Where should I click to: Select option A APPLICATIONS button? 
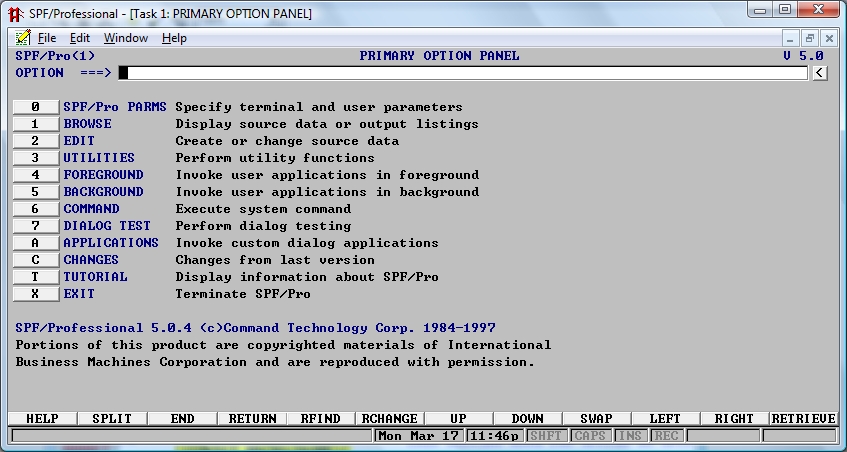36,243
